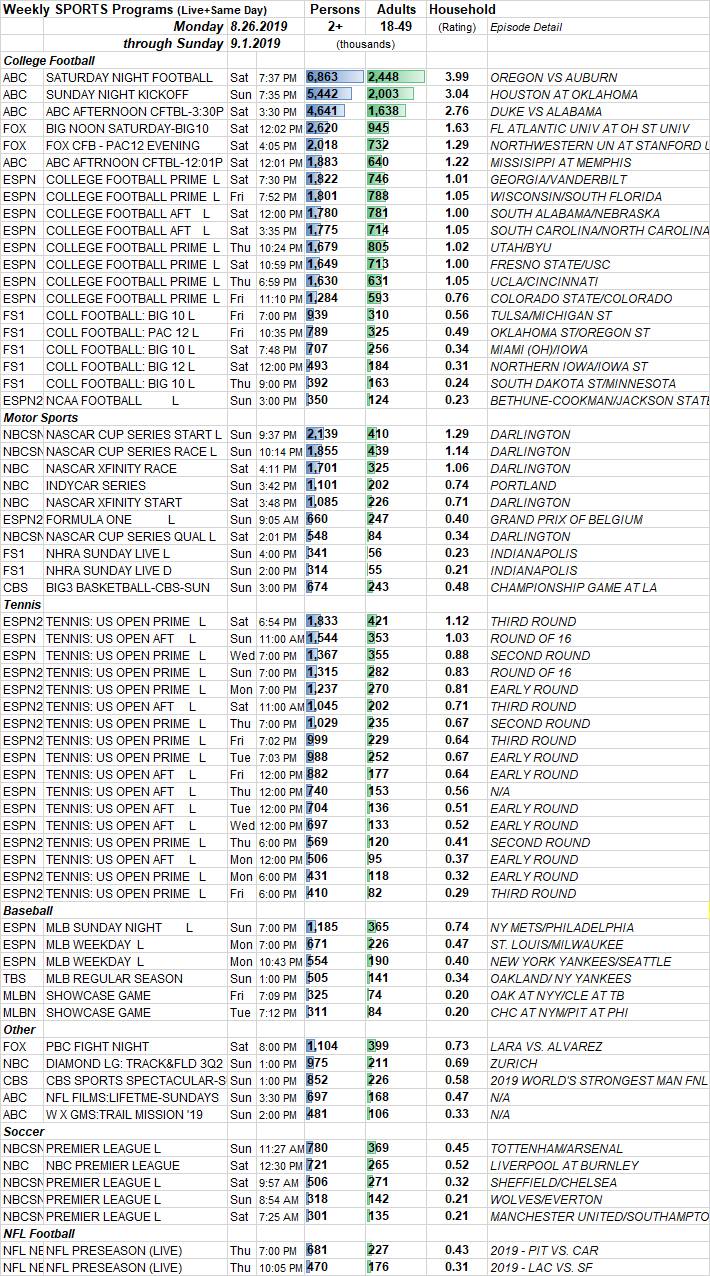This screenshot has width=710, height=1276.
Task: Click 'NASCAR XFINITY RACE' program cell
Action: [112, 468]
